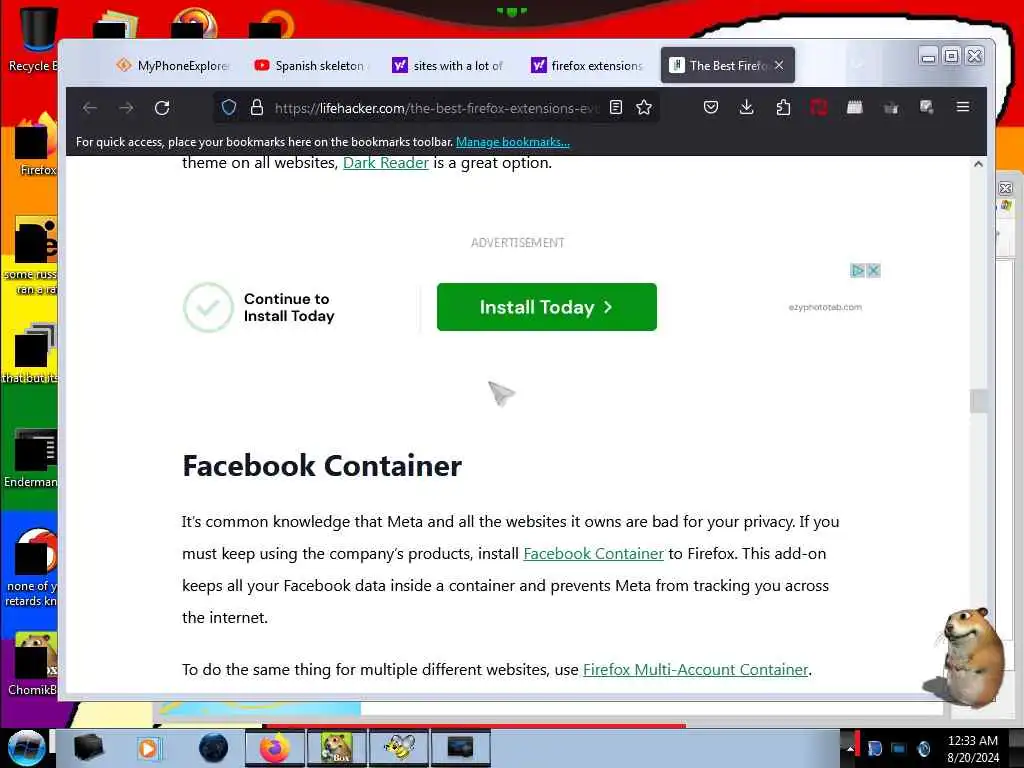
Task: Click the page scrollbar up arrow
Action: 978,165
